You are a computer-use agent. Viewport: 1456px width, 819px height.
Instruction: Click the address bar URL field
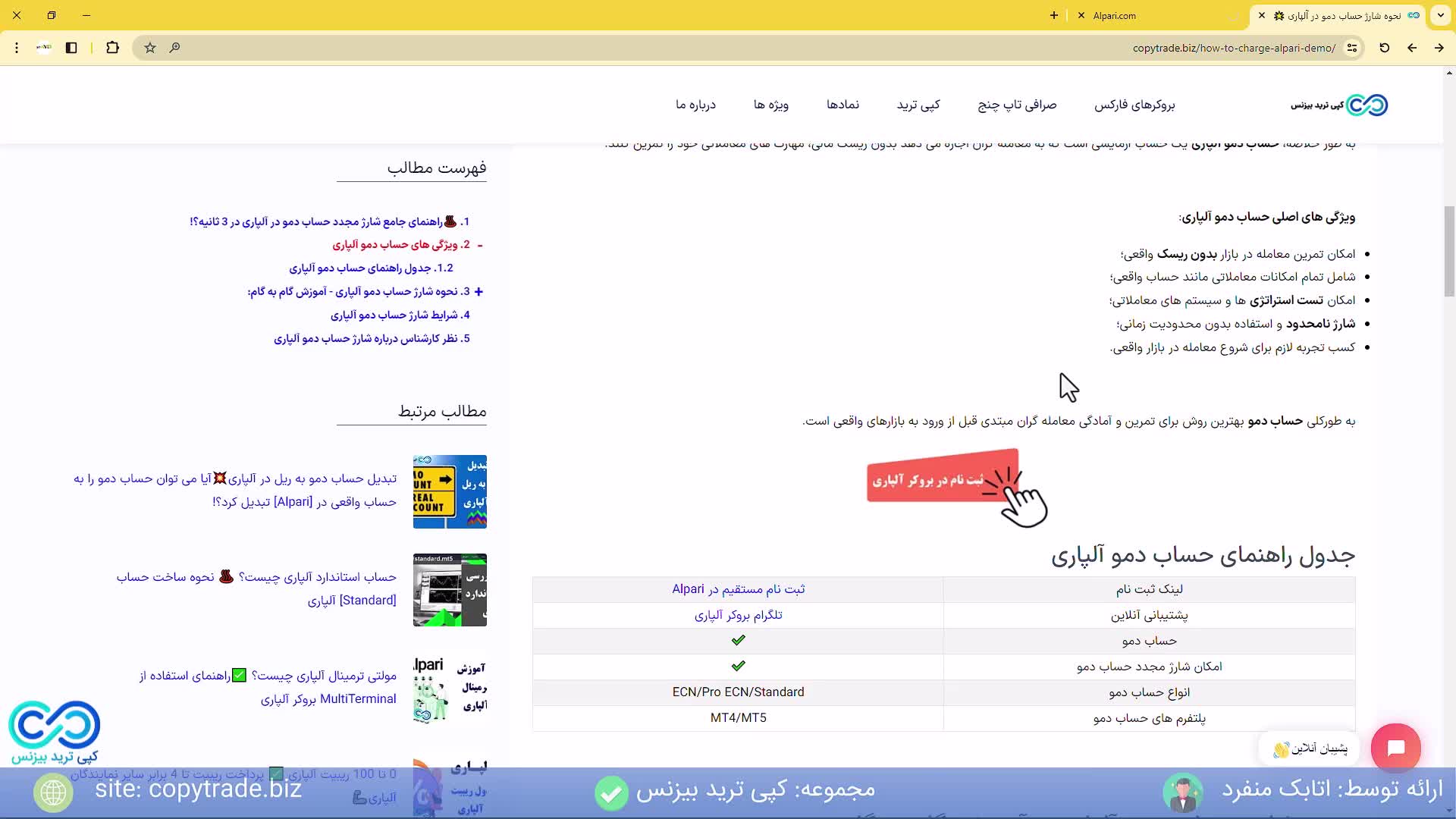[1234, 48]
